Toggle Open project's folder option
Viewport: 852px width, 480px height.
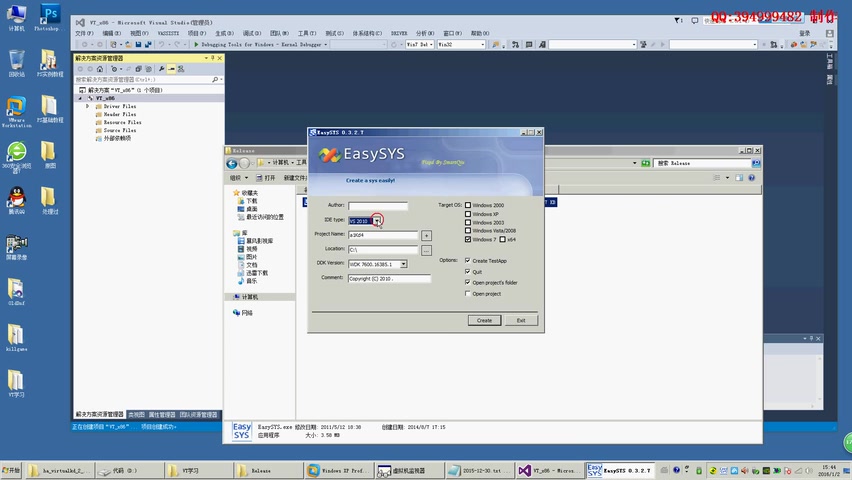click(468, 282)
